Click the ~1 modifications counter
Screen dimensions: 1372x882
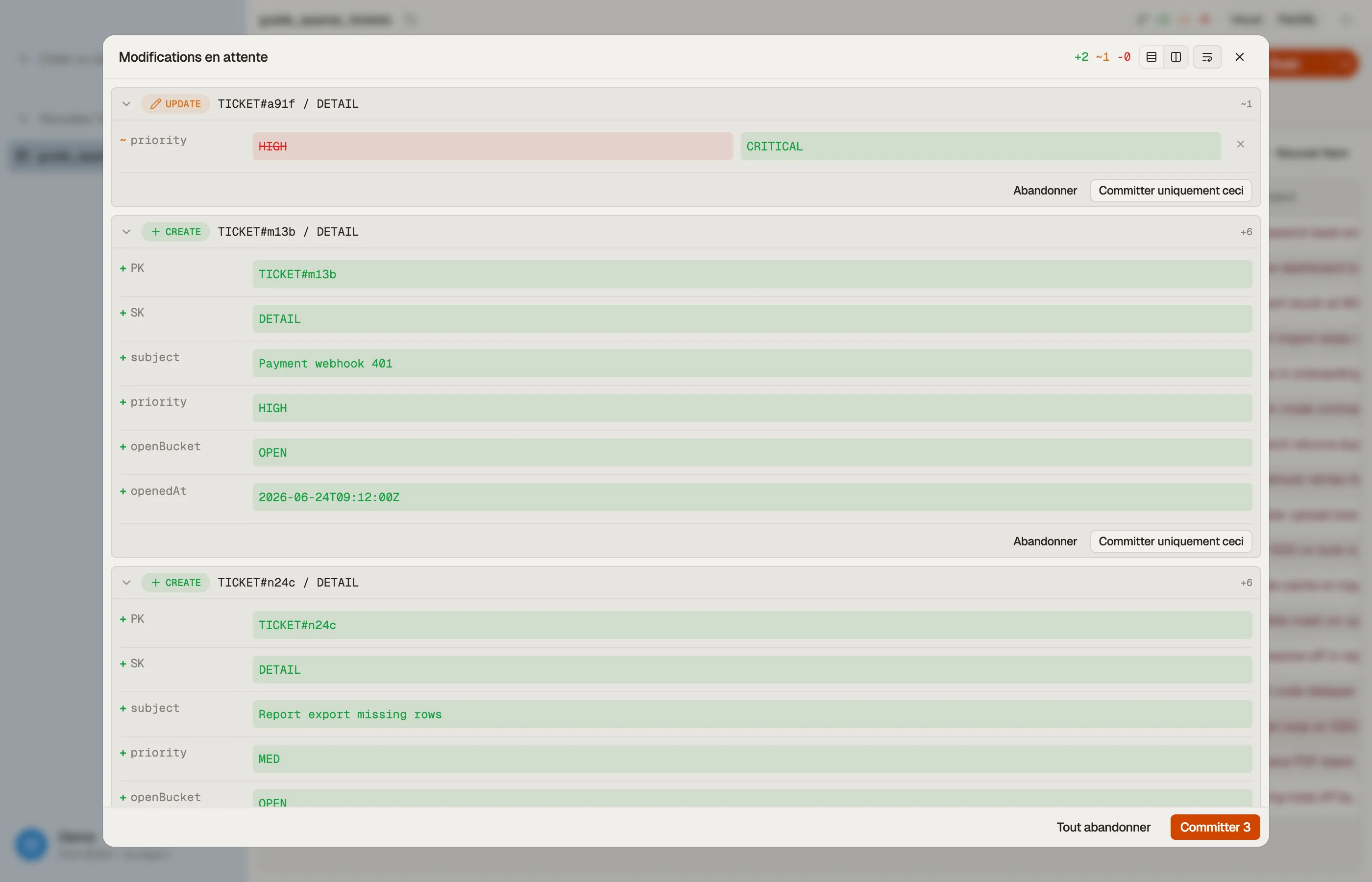(x=1102, y=57)
